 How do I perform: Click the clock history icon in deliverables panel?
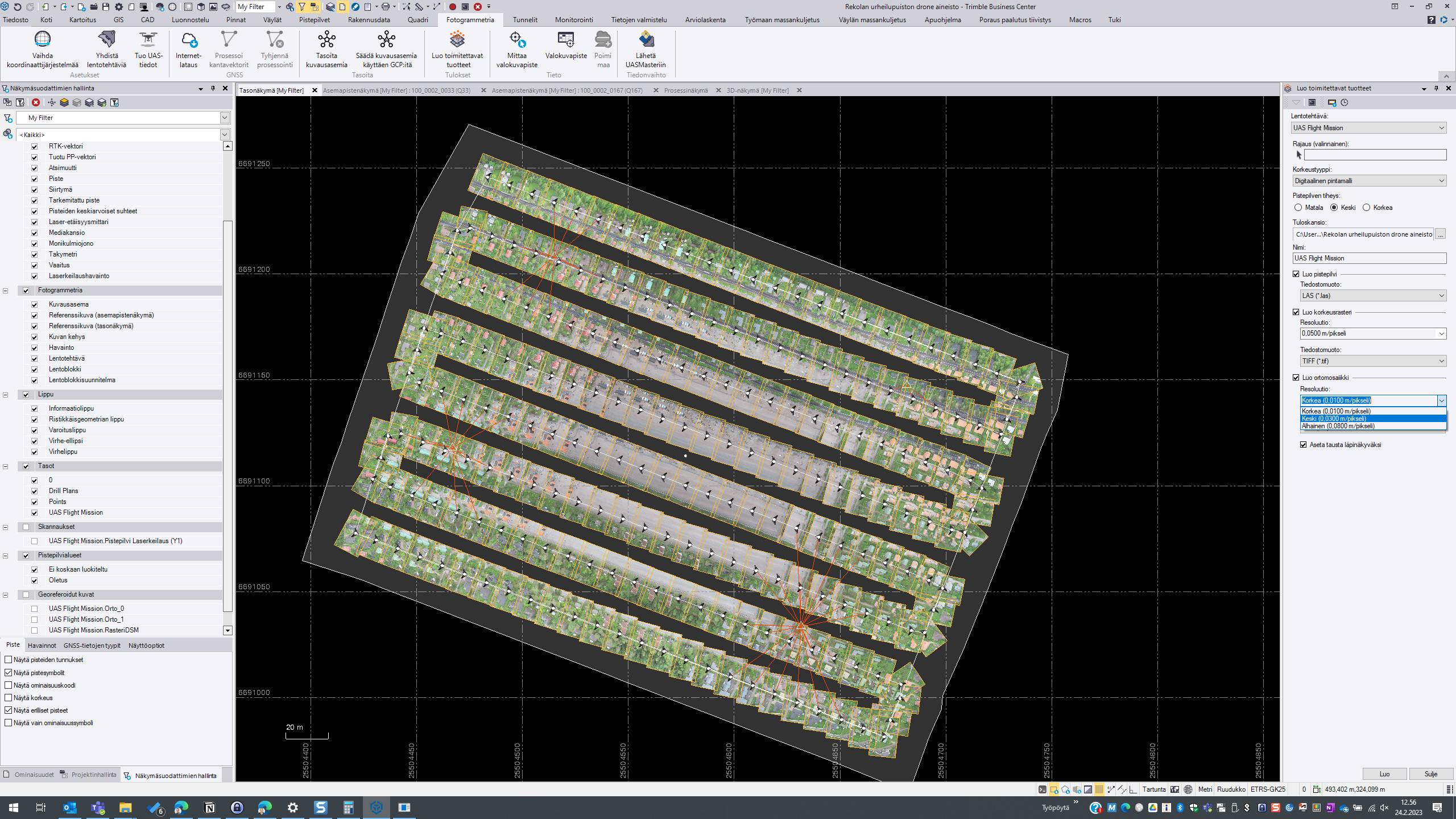1345,102
